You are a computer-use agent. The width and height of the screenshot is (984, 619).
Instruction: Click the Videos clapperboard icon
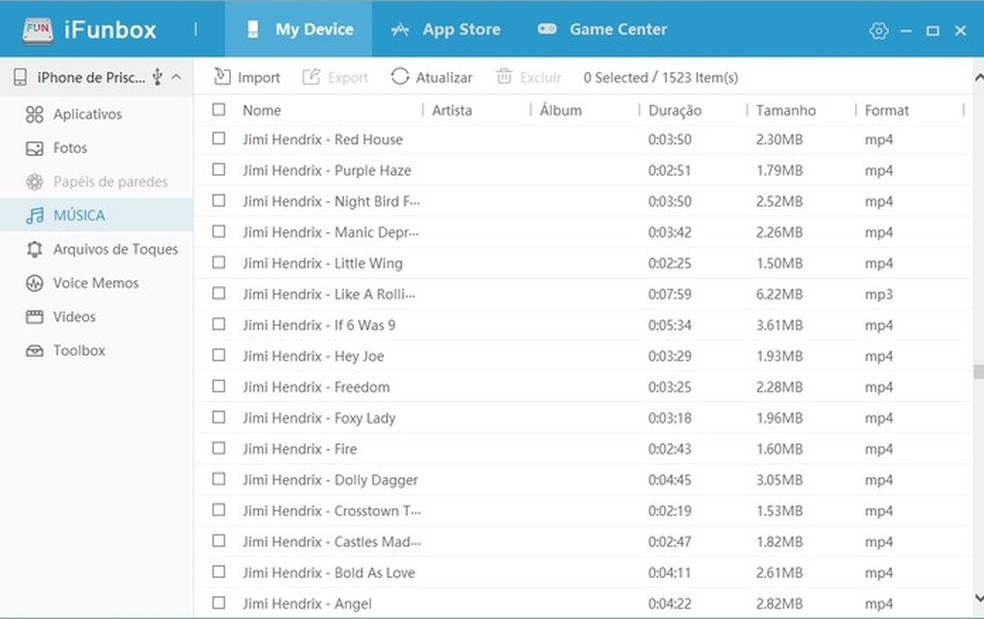coord(35,317)
